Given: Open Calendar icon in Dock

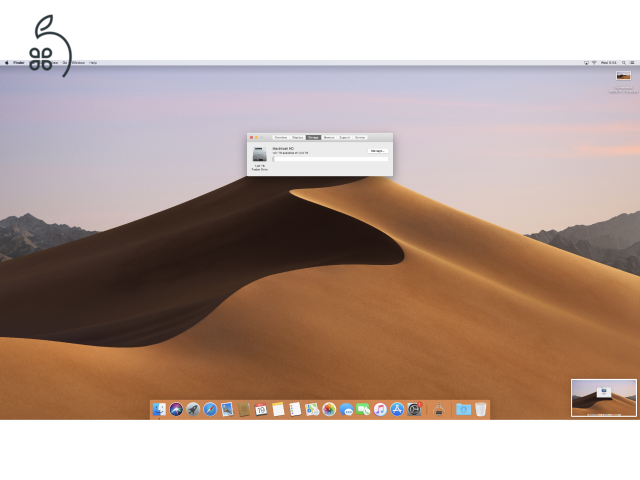Looking at the screenshot, I should tap(261, 409).
